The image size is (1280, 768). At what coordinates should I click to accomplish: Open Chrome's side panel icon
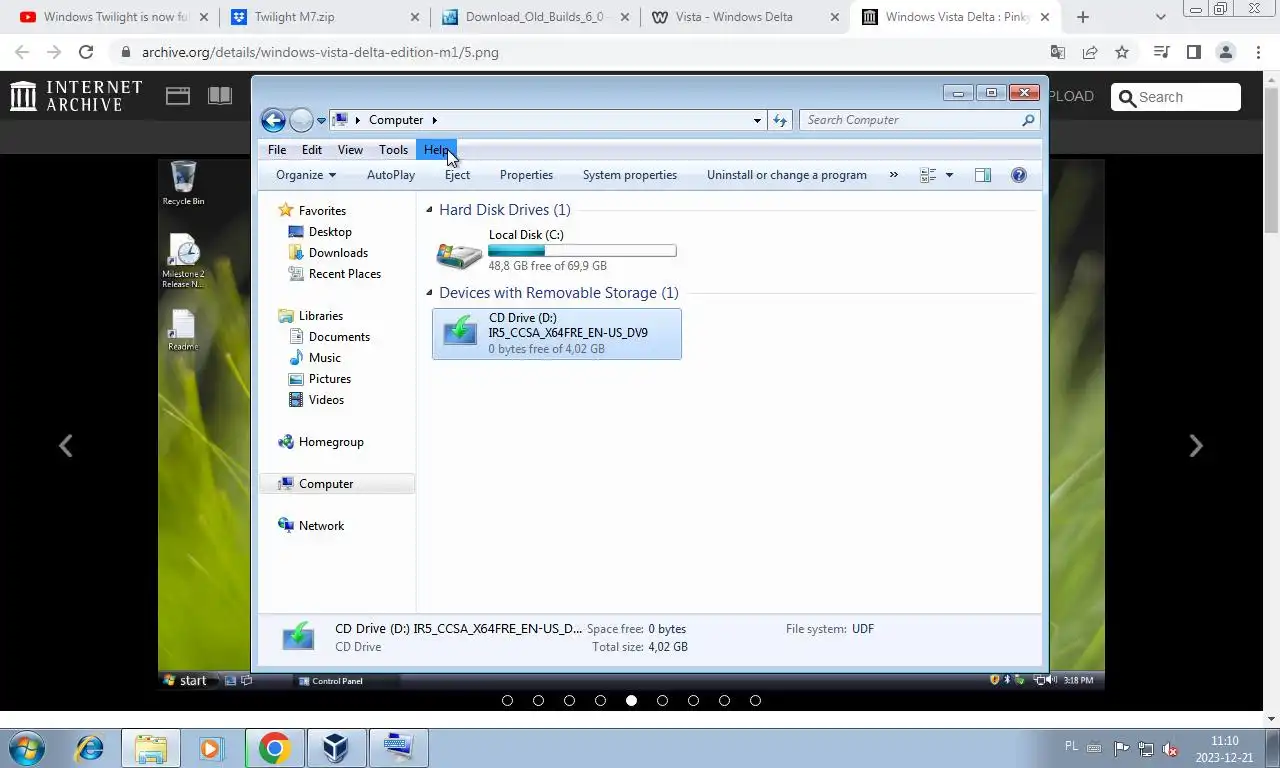[1194, 52]
